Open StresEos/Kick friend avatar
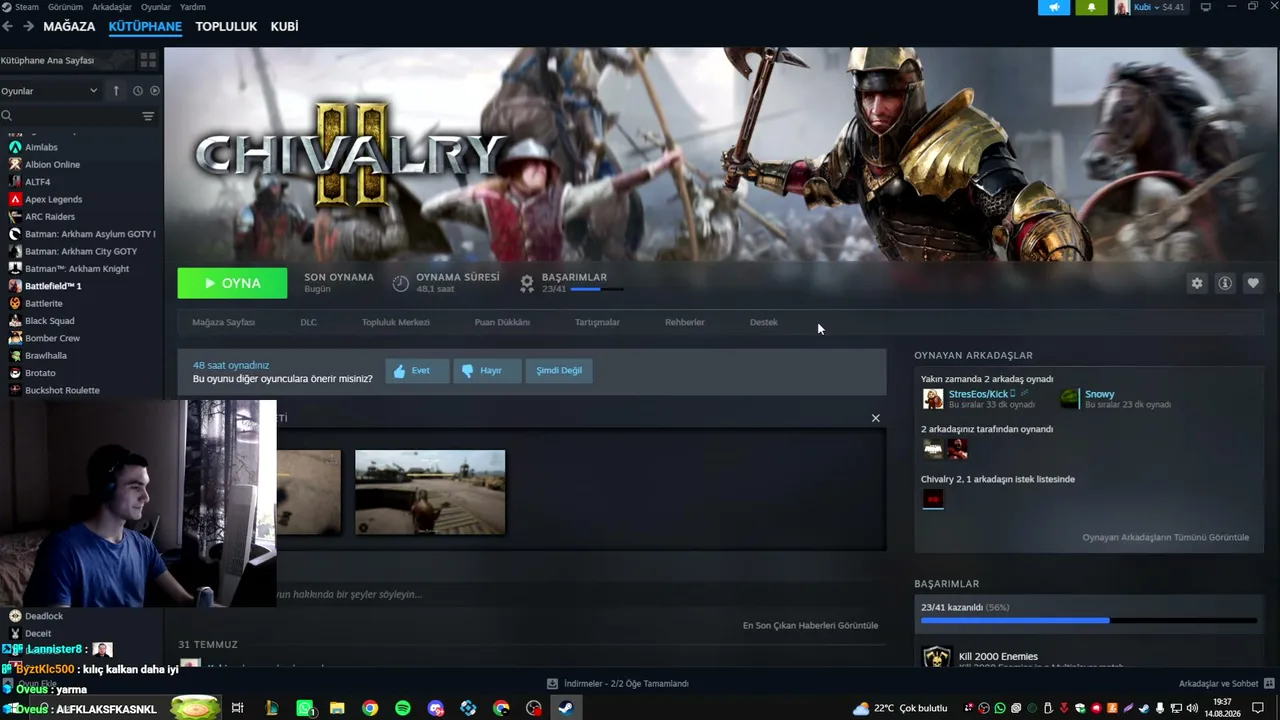 933,399
